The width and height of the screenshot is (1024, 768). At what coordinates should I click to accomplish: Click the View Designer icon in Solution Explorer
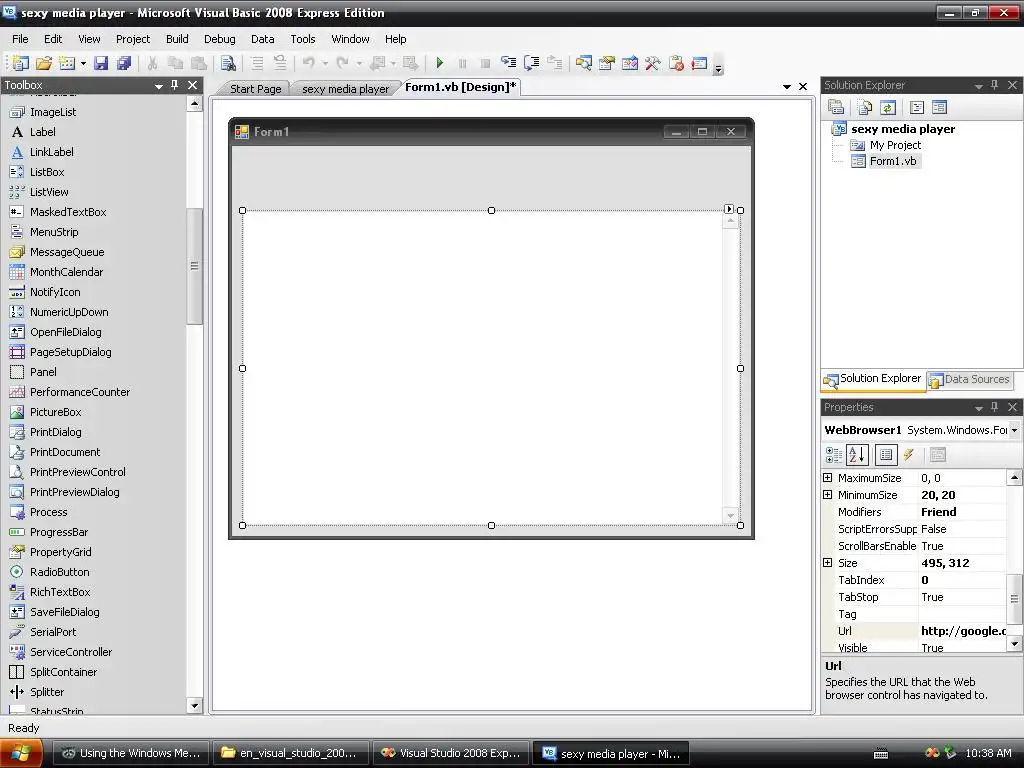tap(939, 107)
